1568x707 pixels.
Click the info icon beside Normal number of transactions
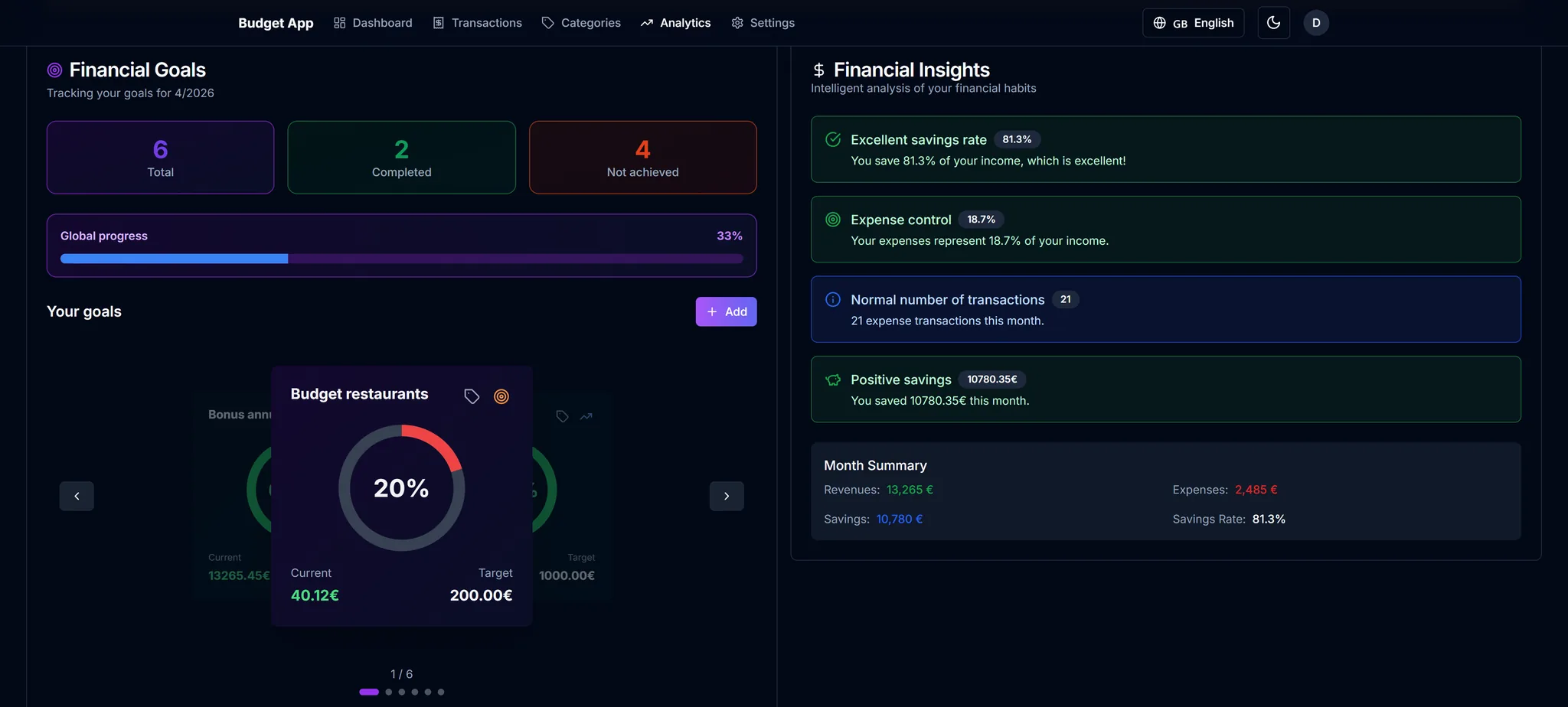click(833, 299)
